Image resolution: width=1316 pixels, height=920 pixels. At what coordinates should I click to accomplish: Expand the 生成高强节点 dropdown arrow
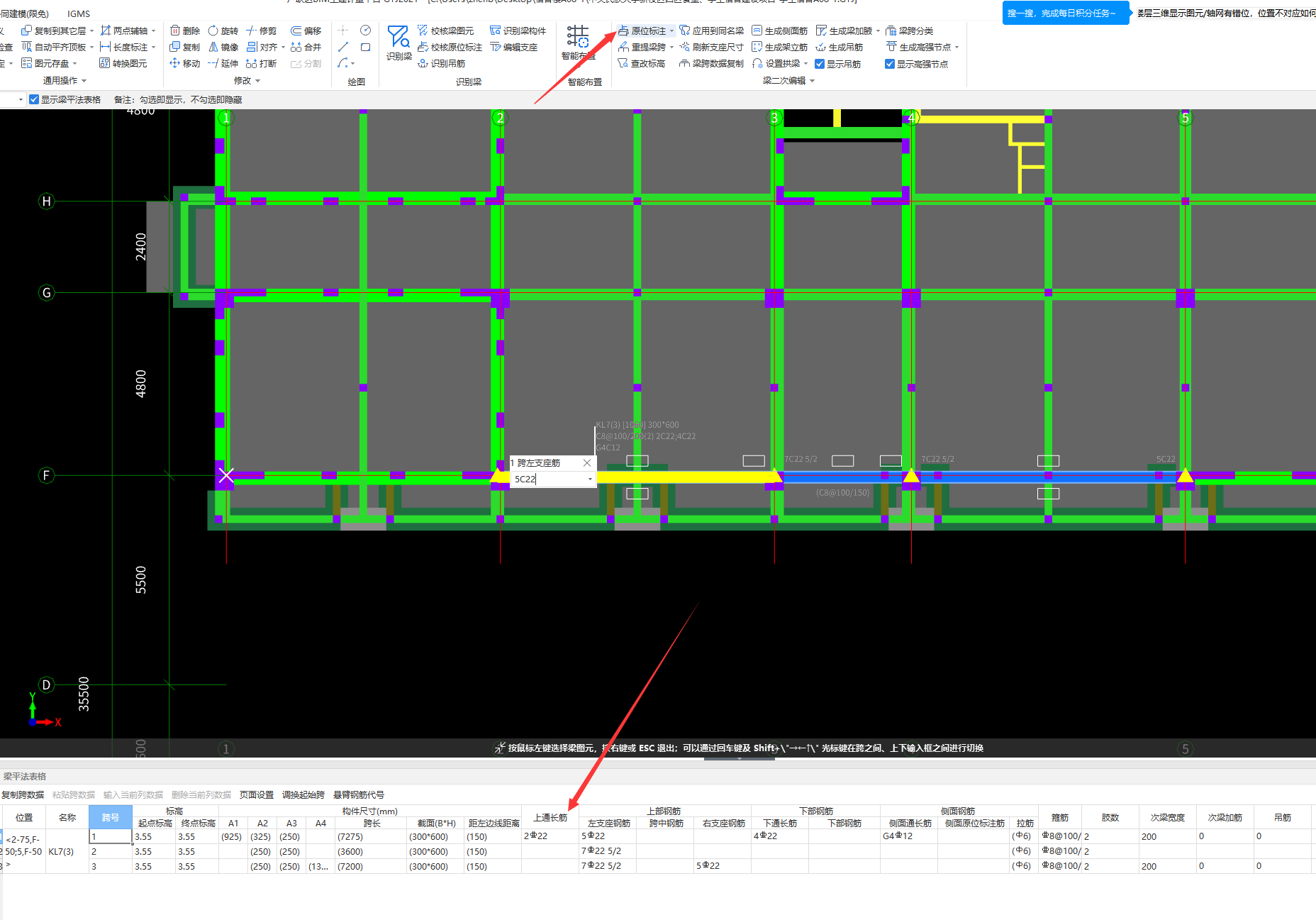click(957, 48)
